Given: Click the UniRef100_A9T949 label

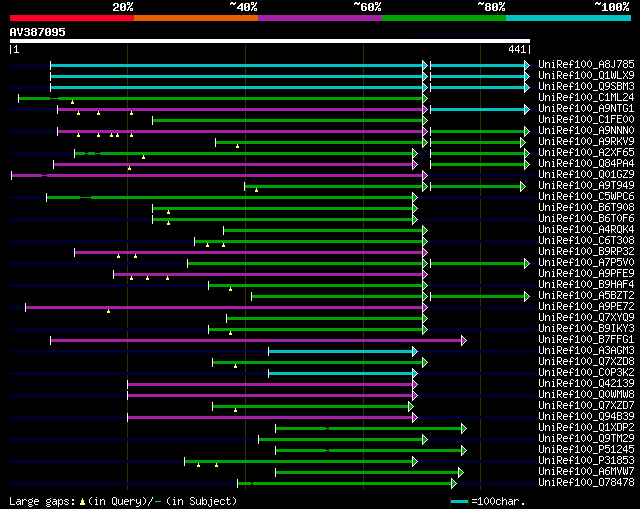Looking at the screenshot, I should (x=586, y=185).
